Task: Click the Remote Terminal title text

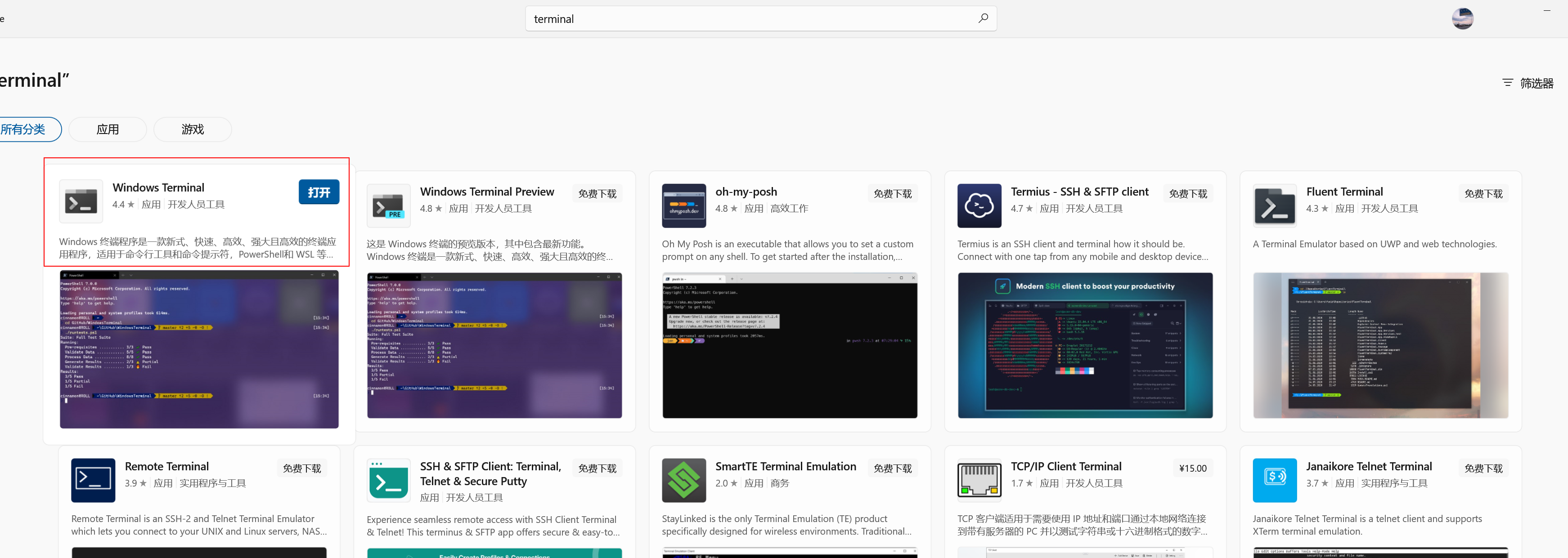Action: (x=167, y=466)
